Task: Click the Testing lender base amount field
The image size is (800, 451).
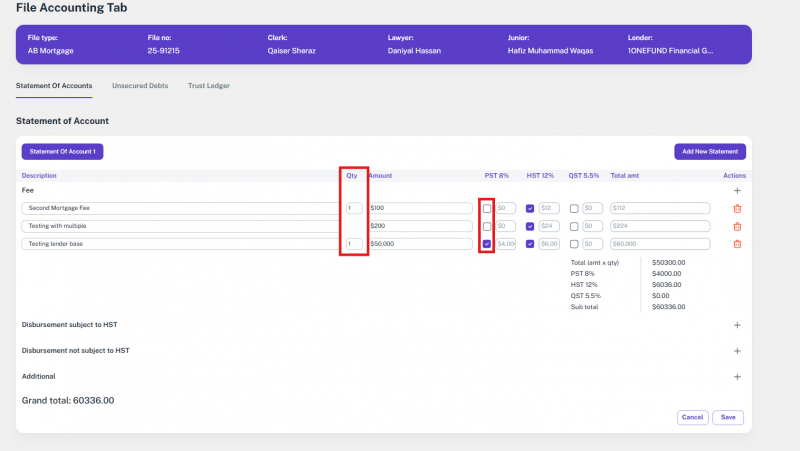Action: click(420, 244)
